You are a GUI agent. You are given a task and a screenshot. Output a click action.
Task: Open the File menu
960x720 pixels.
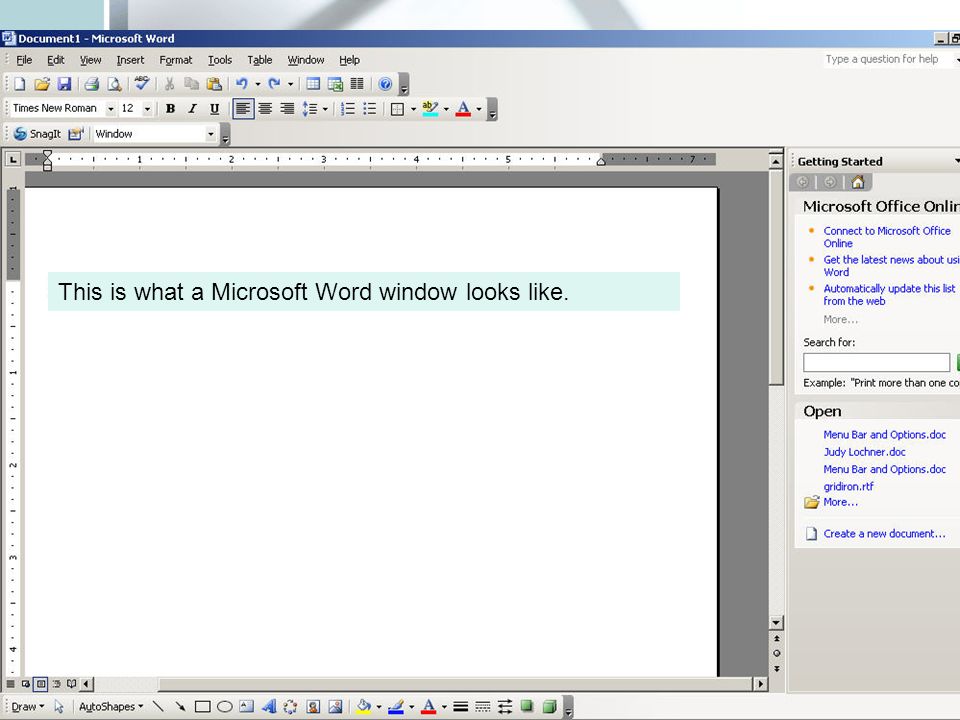pos(24,60)
